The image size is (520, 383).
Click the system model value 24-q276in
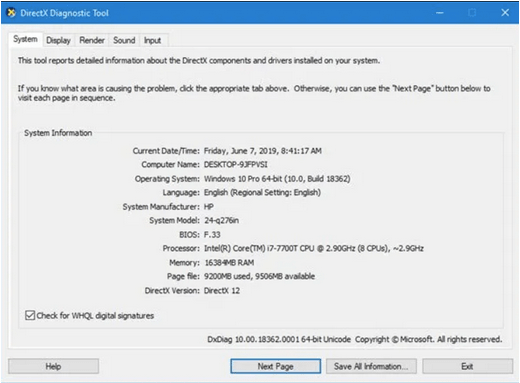221,221
